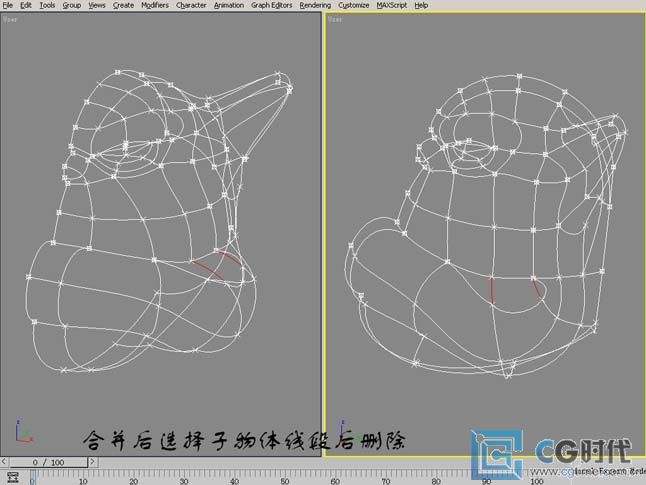Open the Views menu
The height and width of the screenshot is (485, 646).
97,5
